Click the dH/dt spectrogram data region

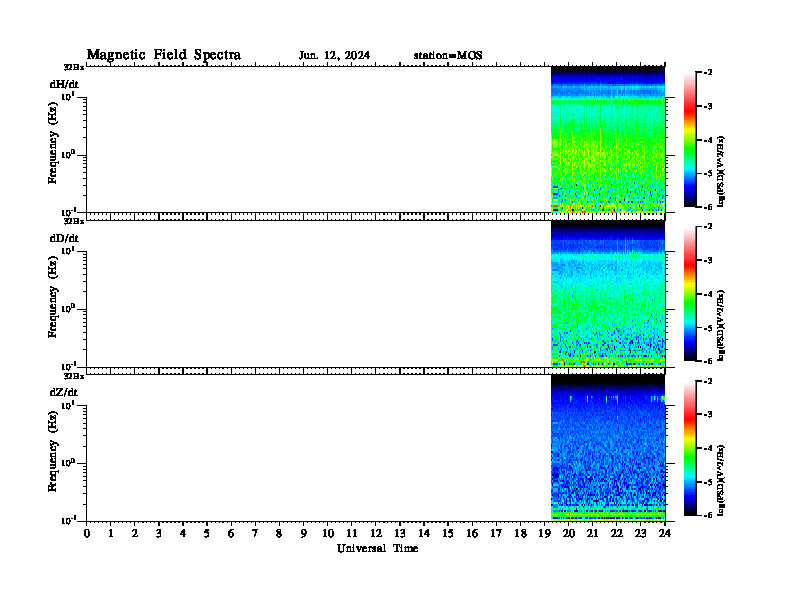(x=608, y=139)
